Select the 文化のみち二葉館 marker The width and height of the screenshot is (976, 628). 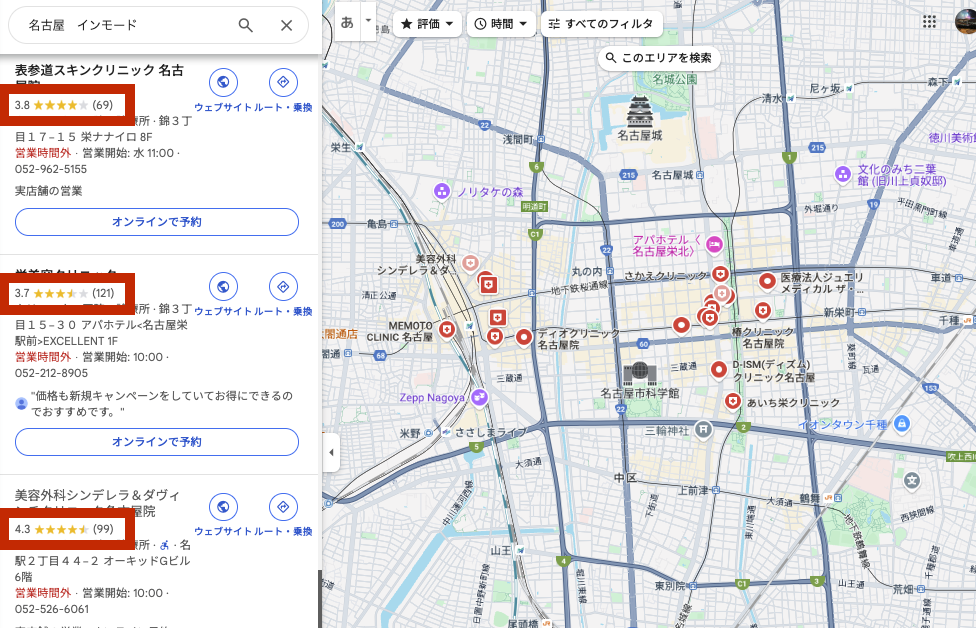click(x=843, y=175)
